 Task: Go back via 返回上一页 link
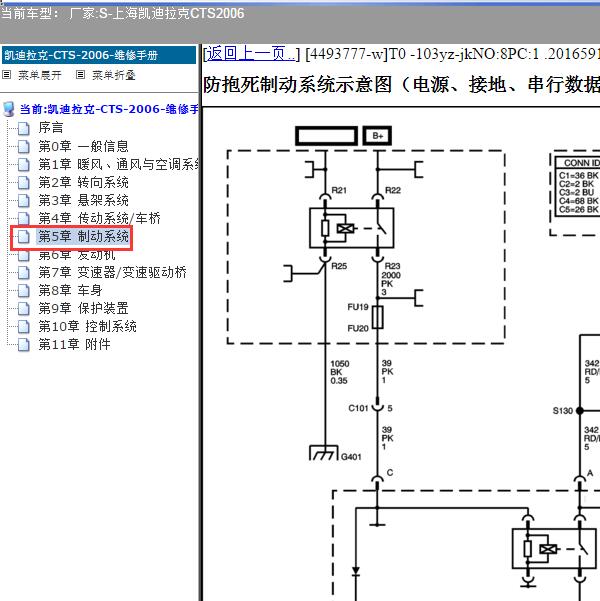click(251, 54)
